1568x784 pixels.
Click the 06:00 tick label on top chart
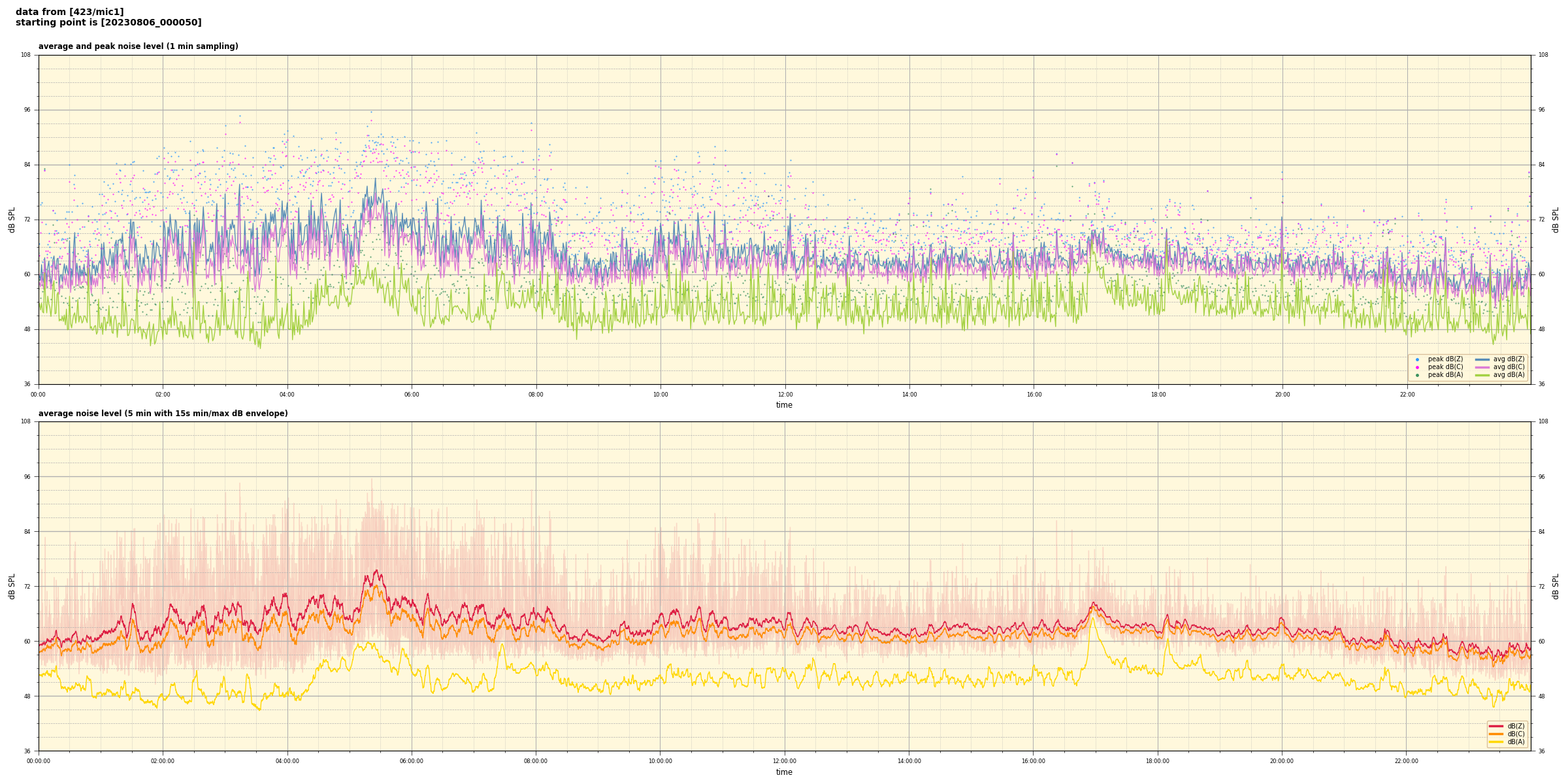412,395
